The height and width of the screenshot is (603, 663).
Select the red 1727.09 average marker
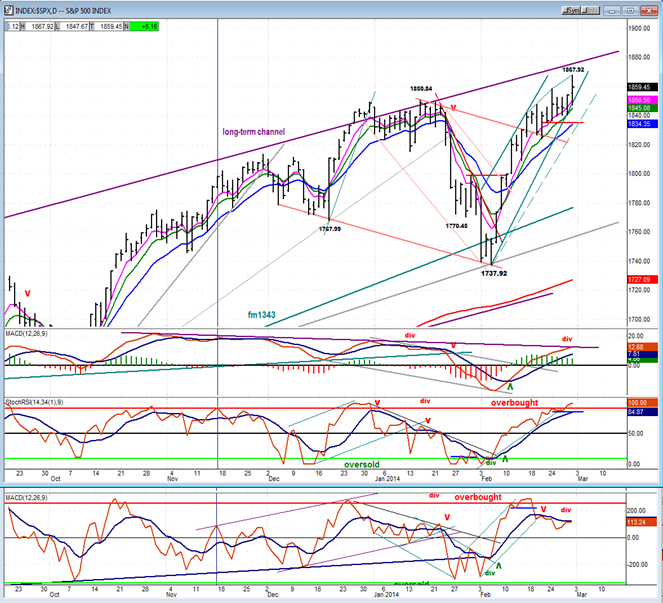coord(643,280)
